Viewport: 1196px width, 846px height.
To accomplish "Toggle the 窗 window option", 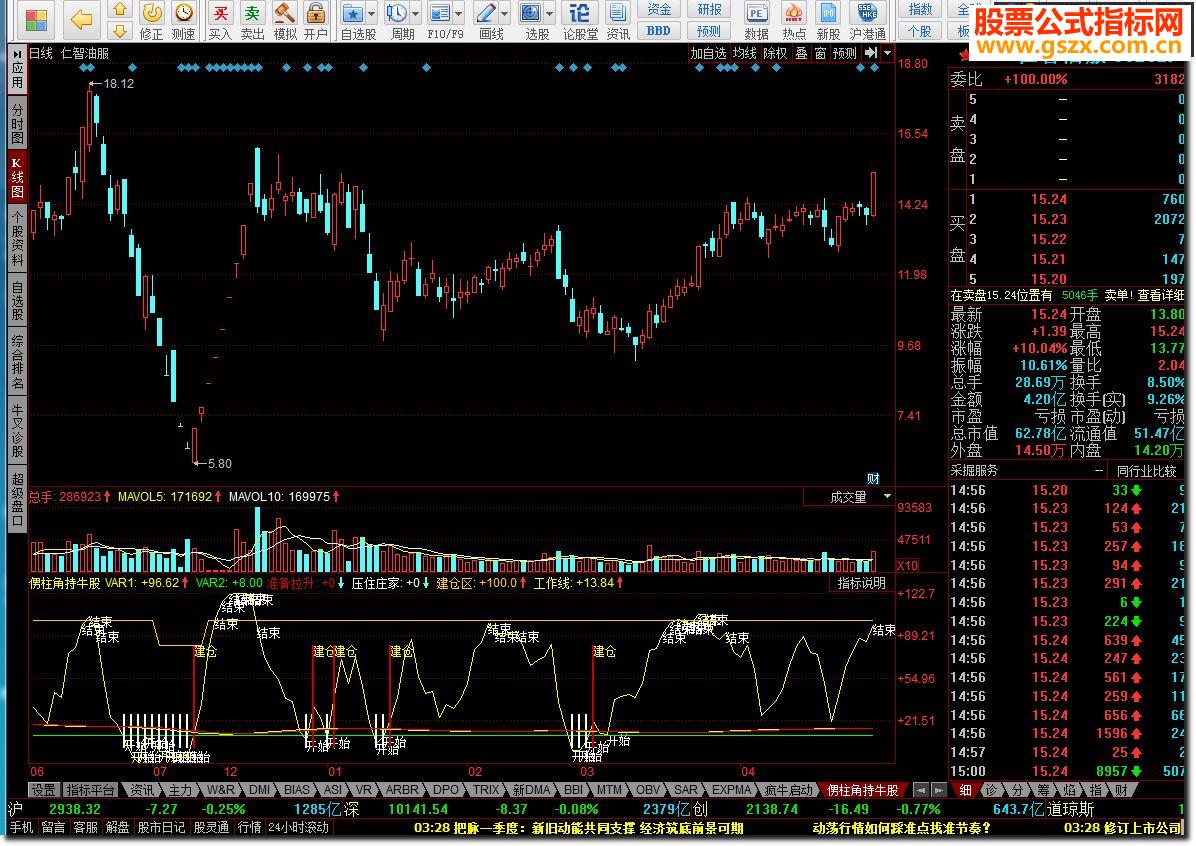I will (820, 53).
